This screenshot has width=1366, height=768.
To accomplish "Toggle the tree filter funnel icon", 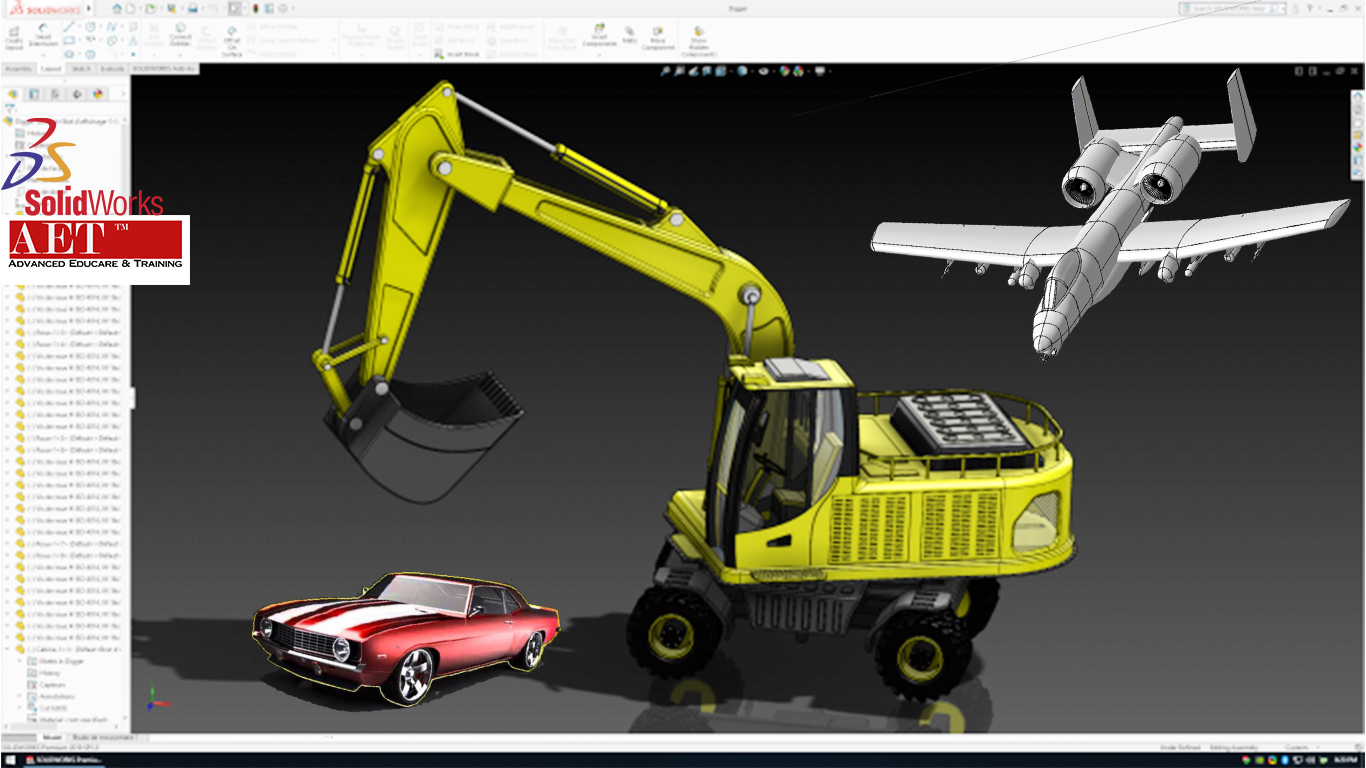I will pos(12,108).
